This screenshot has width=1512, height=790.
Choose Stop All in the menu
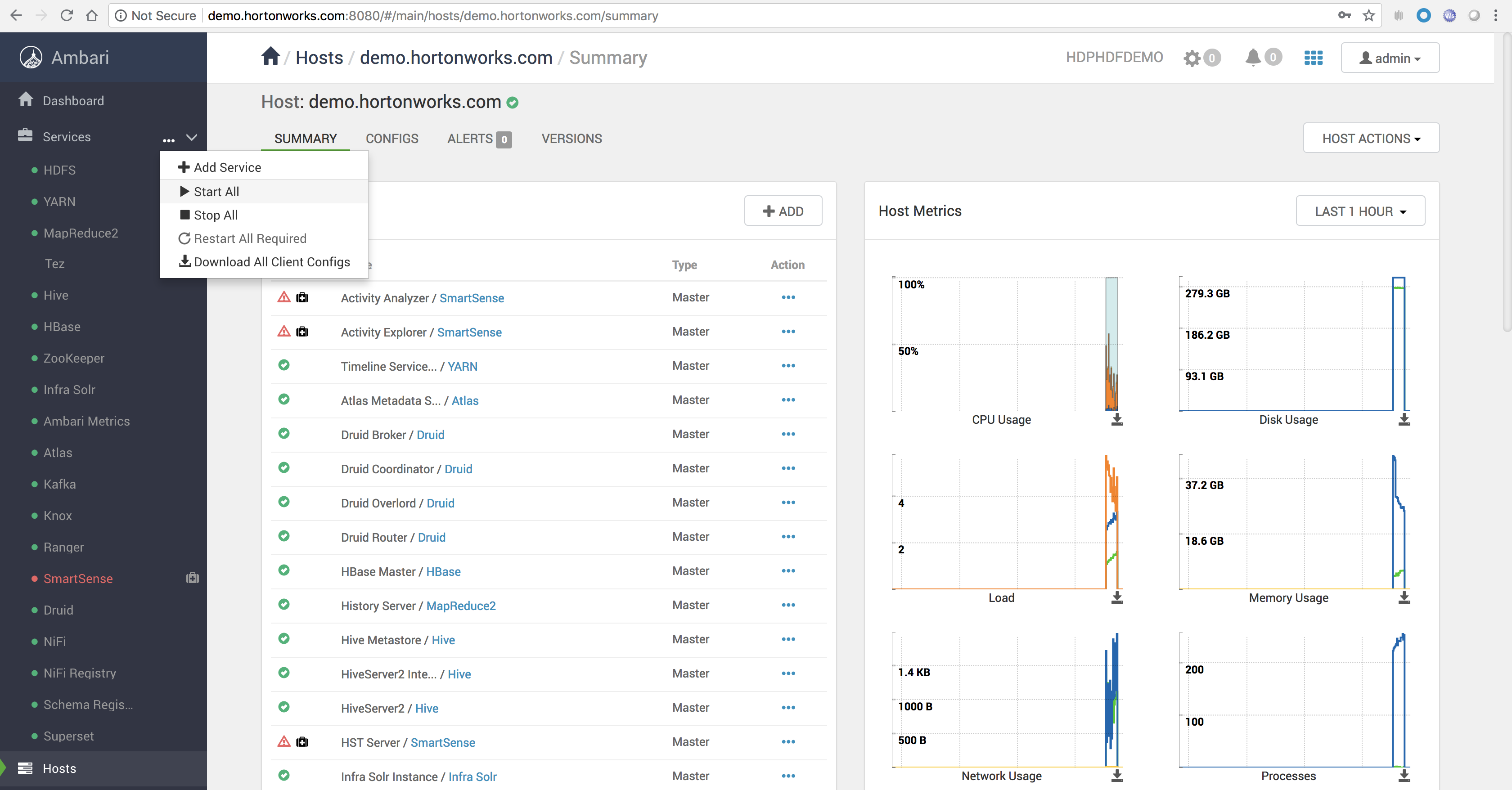pos(216,215)
